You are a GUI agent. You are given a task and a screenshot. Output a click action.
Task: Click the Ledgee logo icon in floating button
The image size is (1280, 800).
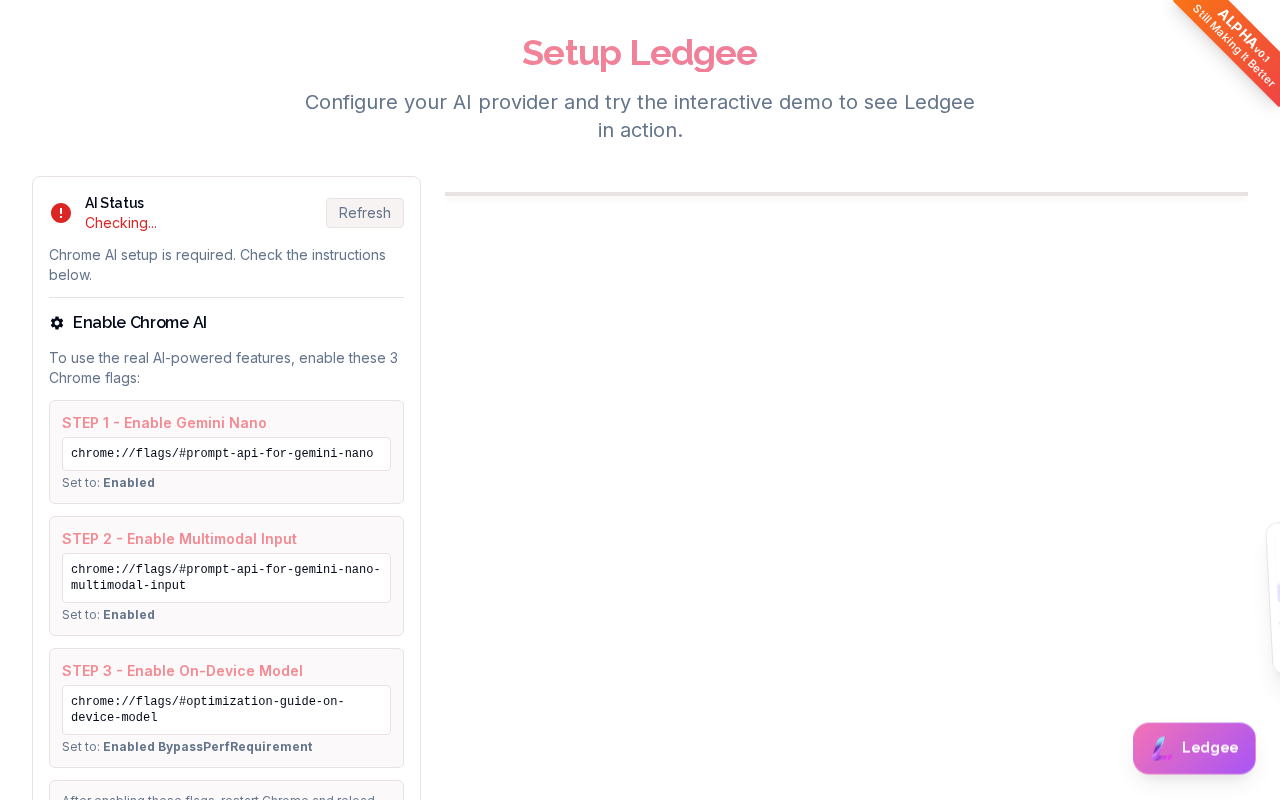click(1160, 748)
